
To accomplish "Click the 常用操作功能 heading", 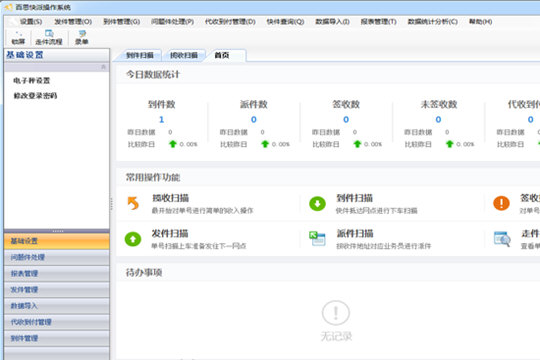I will [153, 177].
